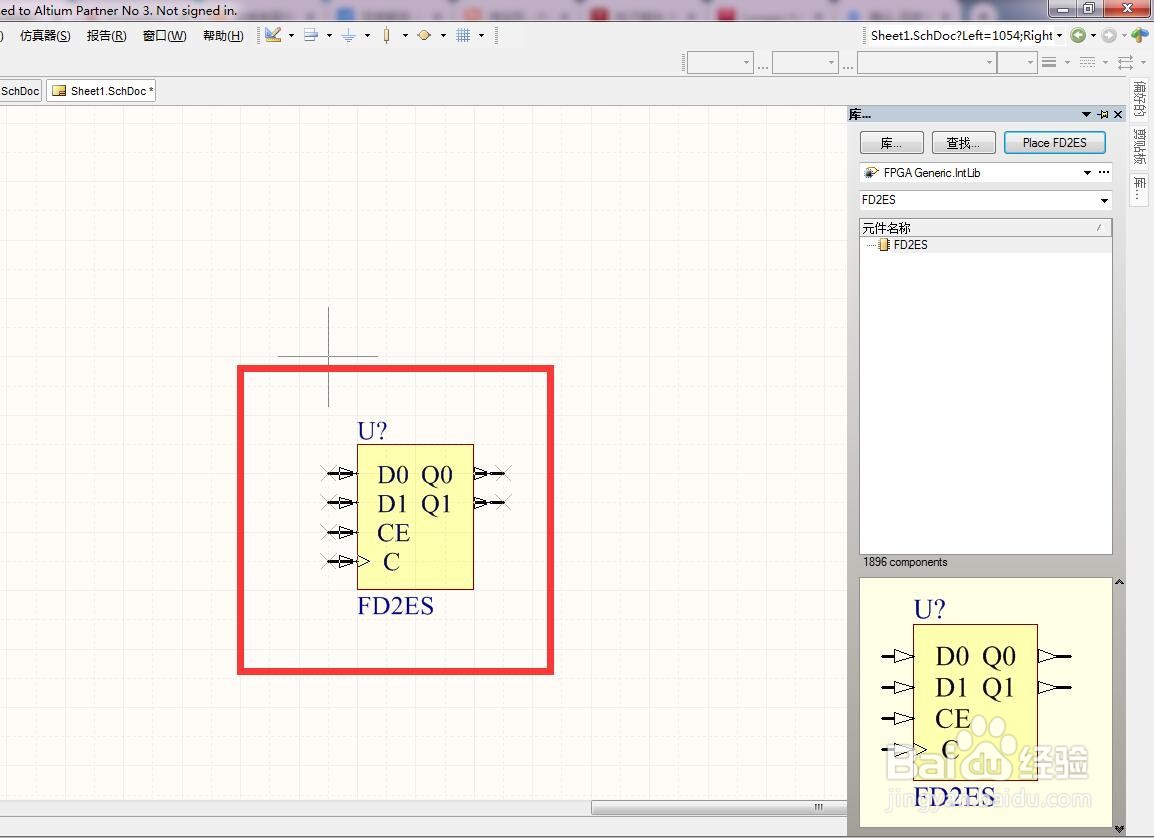
Task: Click the Place FD2ES button
Action: click(1055, 143)
